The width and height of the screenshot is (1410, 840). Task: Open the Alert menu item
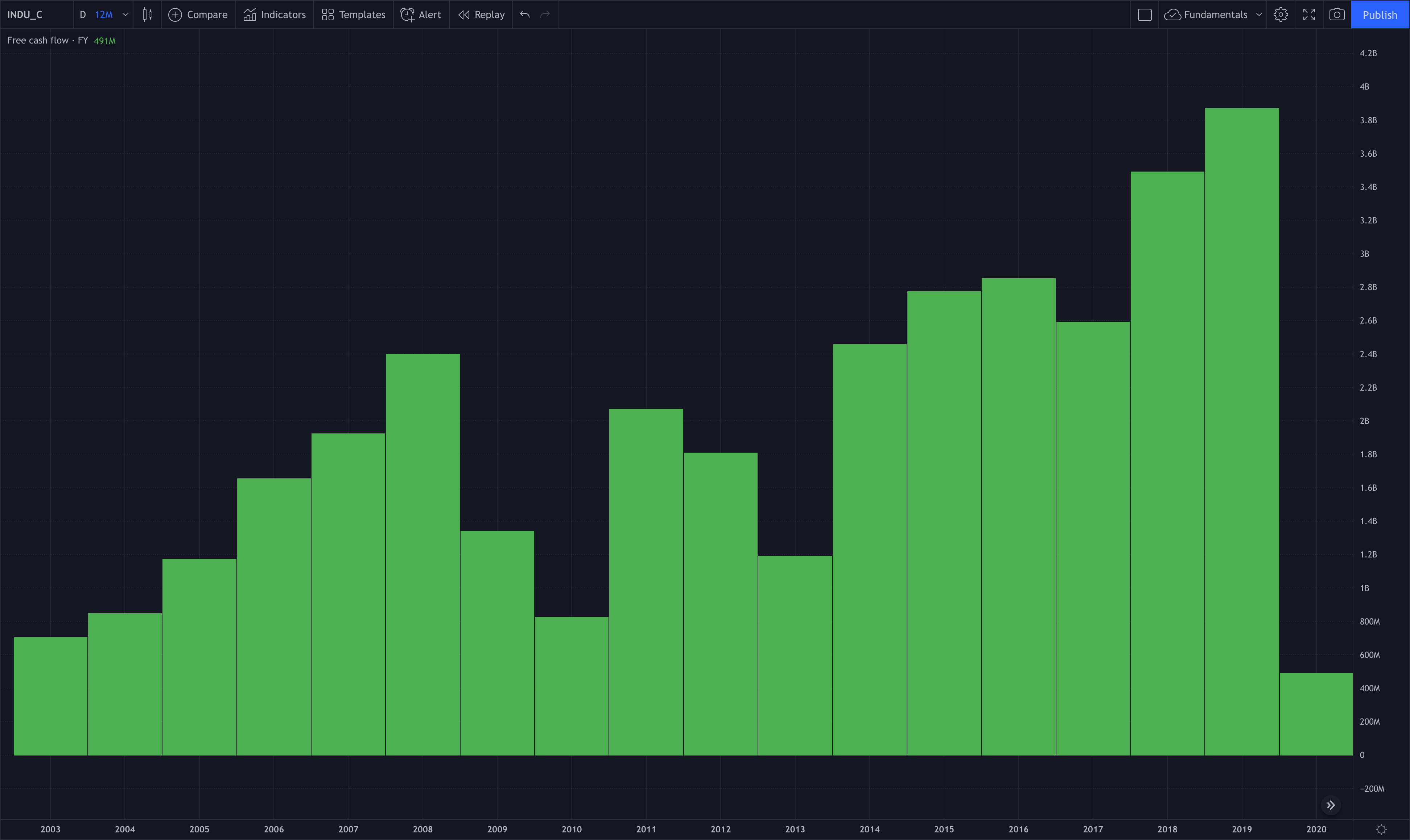pyautogui.click(x=421, y=15)
